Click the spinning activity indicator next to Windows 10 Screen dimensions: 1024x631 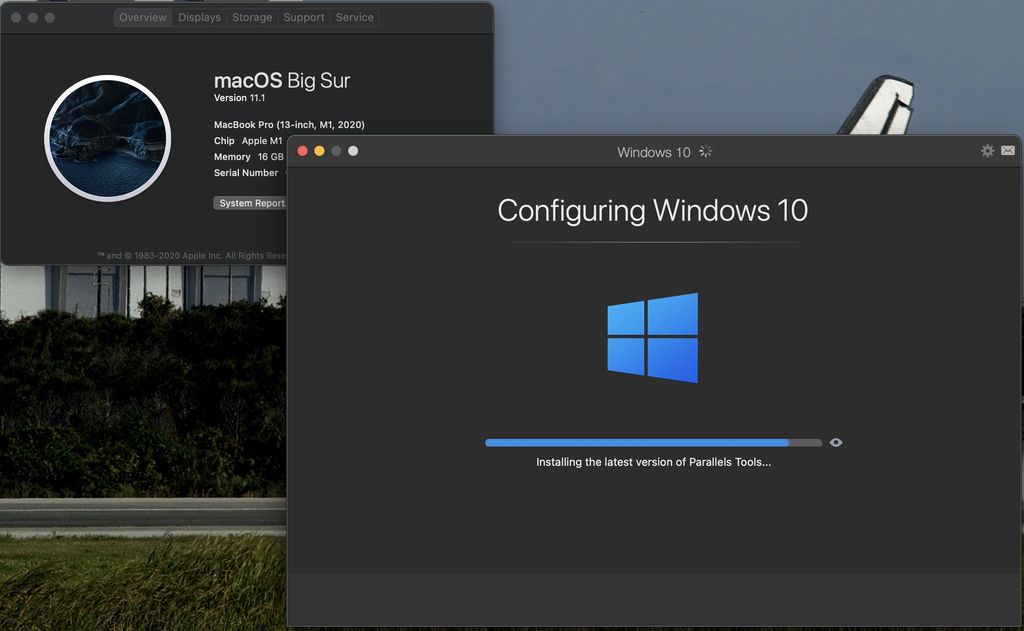click(x=705, y=152)
